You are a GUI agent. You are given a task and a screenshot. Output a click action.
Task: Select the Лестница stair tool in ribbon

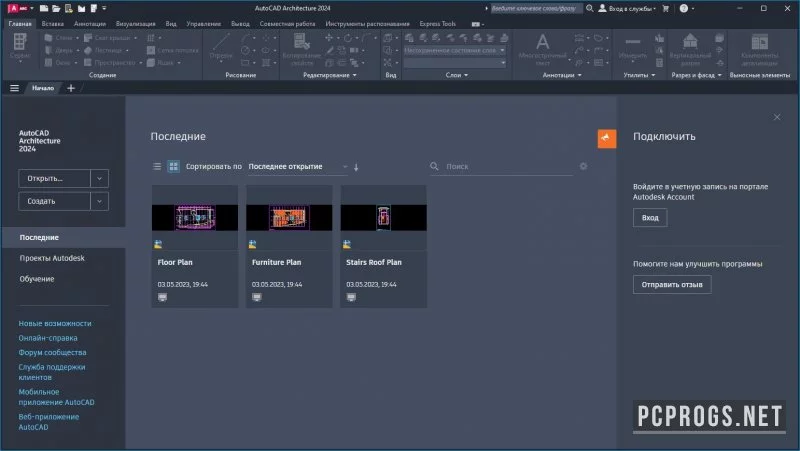point(106,50)
